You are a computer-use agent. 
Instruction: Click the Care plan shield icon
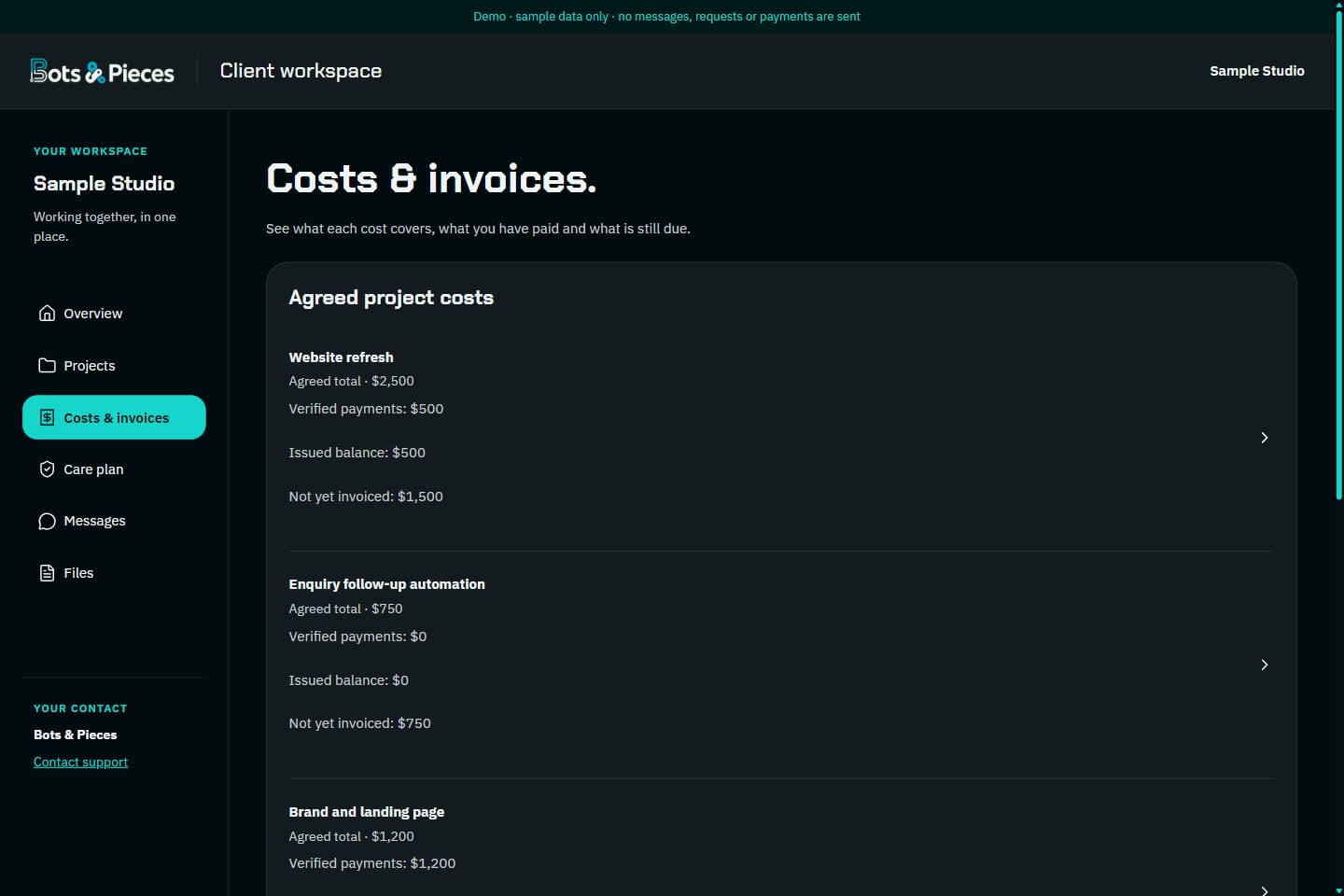click(x=47, y=469)
